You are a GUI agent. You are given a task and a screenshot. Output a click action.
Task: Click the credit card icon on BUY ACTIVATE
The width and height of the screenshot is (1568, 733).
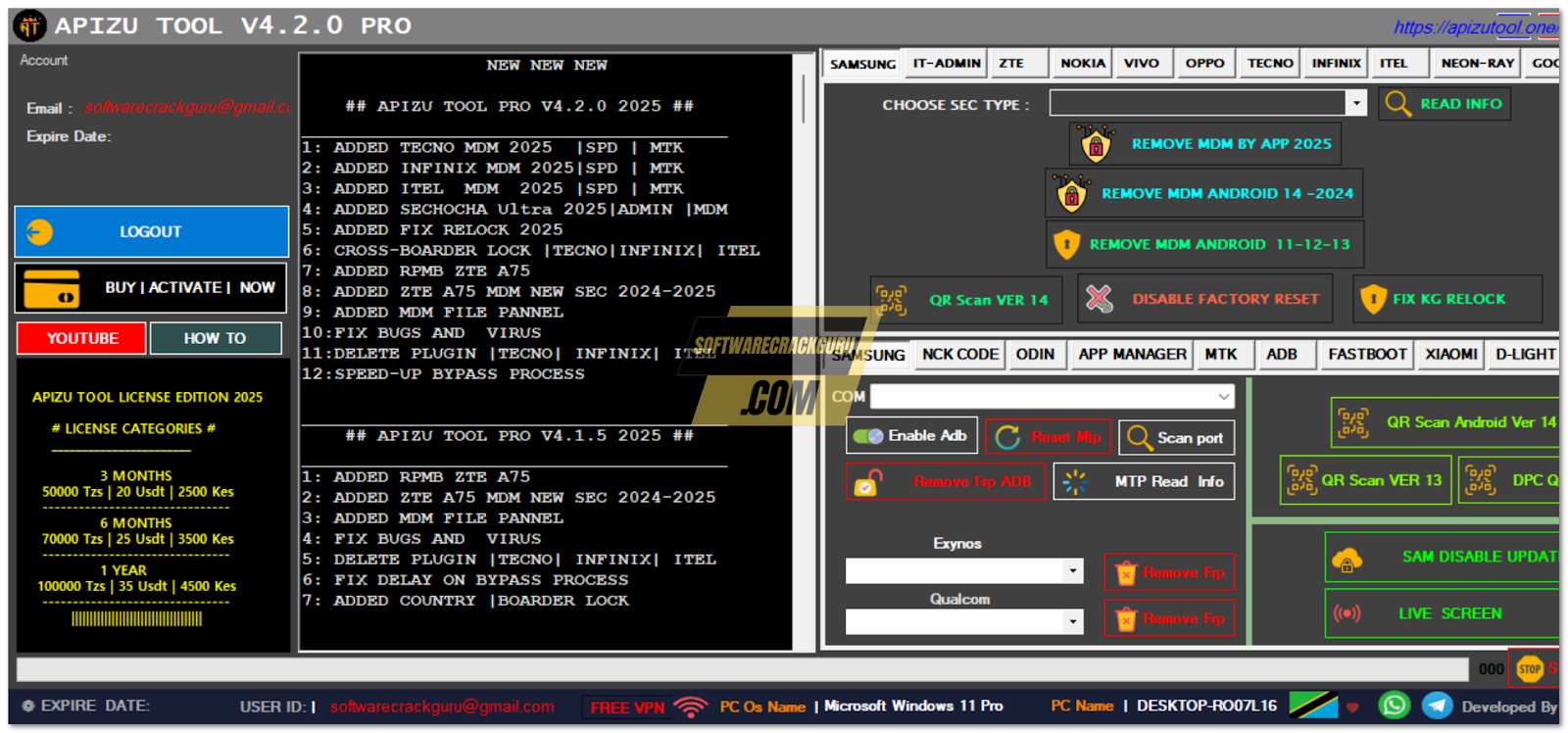[x=51, y=288]
